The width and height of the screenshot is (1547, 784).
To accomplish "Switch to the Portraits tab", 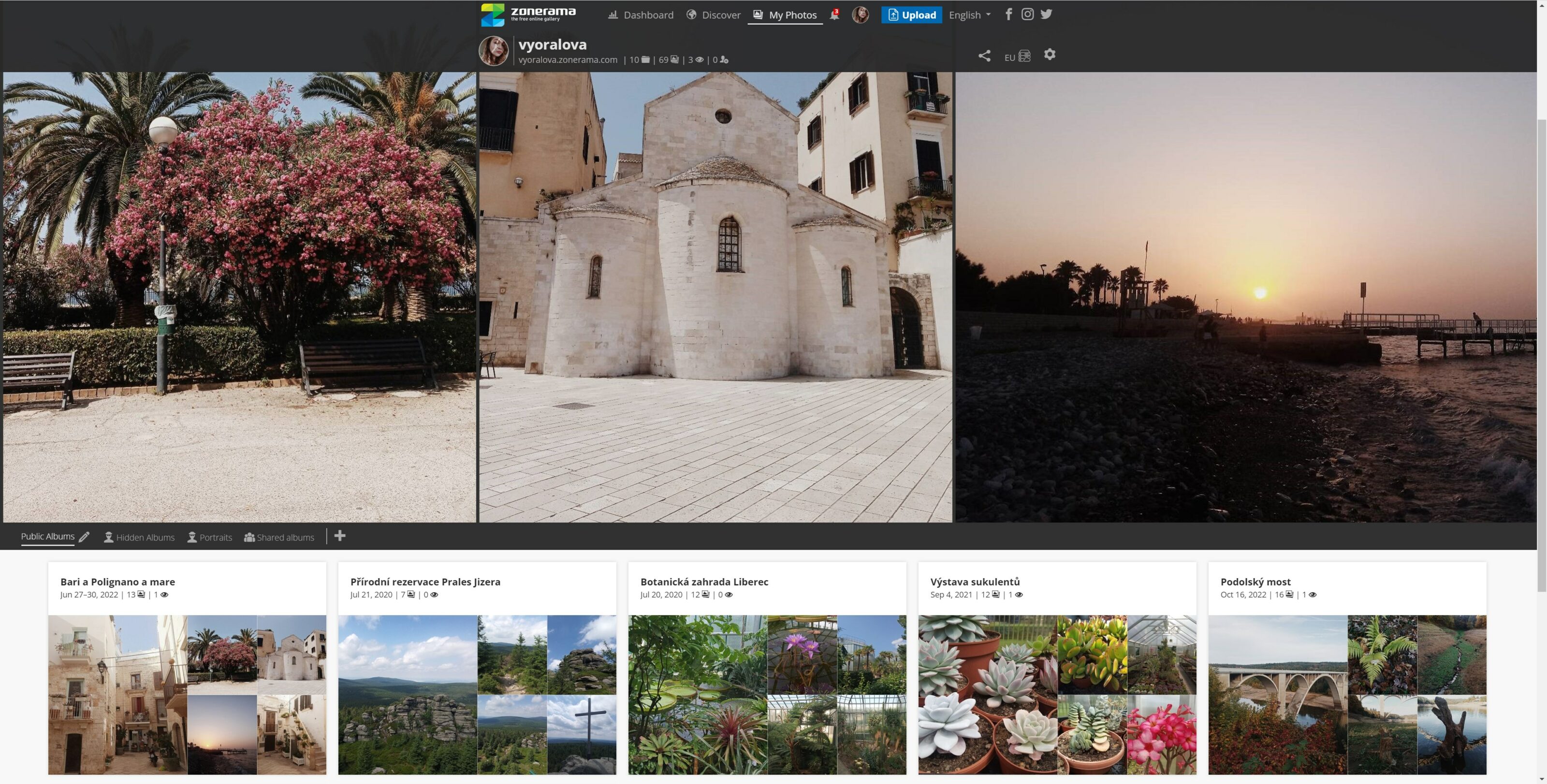I will click(216, 537).
